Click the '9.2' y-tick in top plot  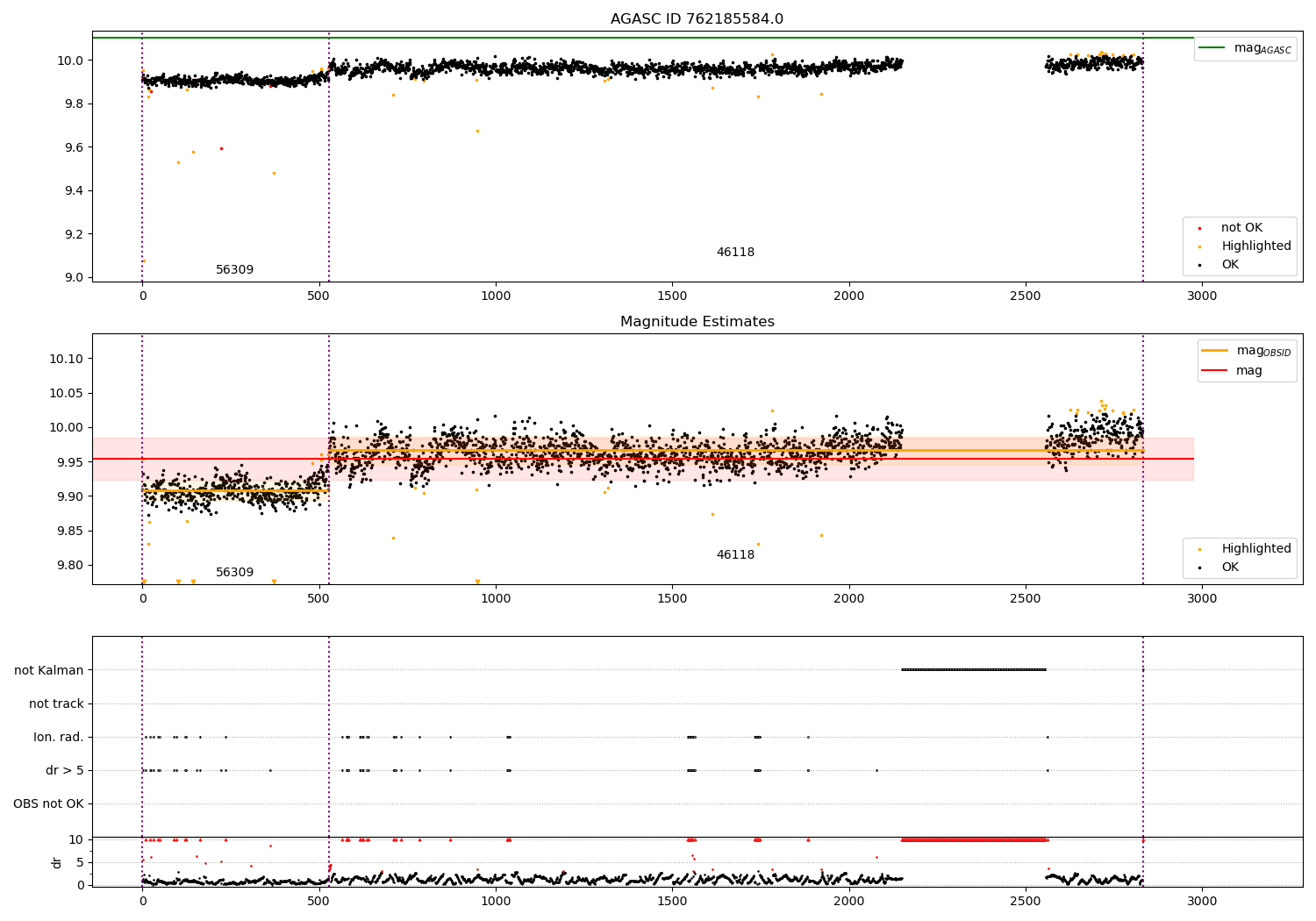point(74,234)
